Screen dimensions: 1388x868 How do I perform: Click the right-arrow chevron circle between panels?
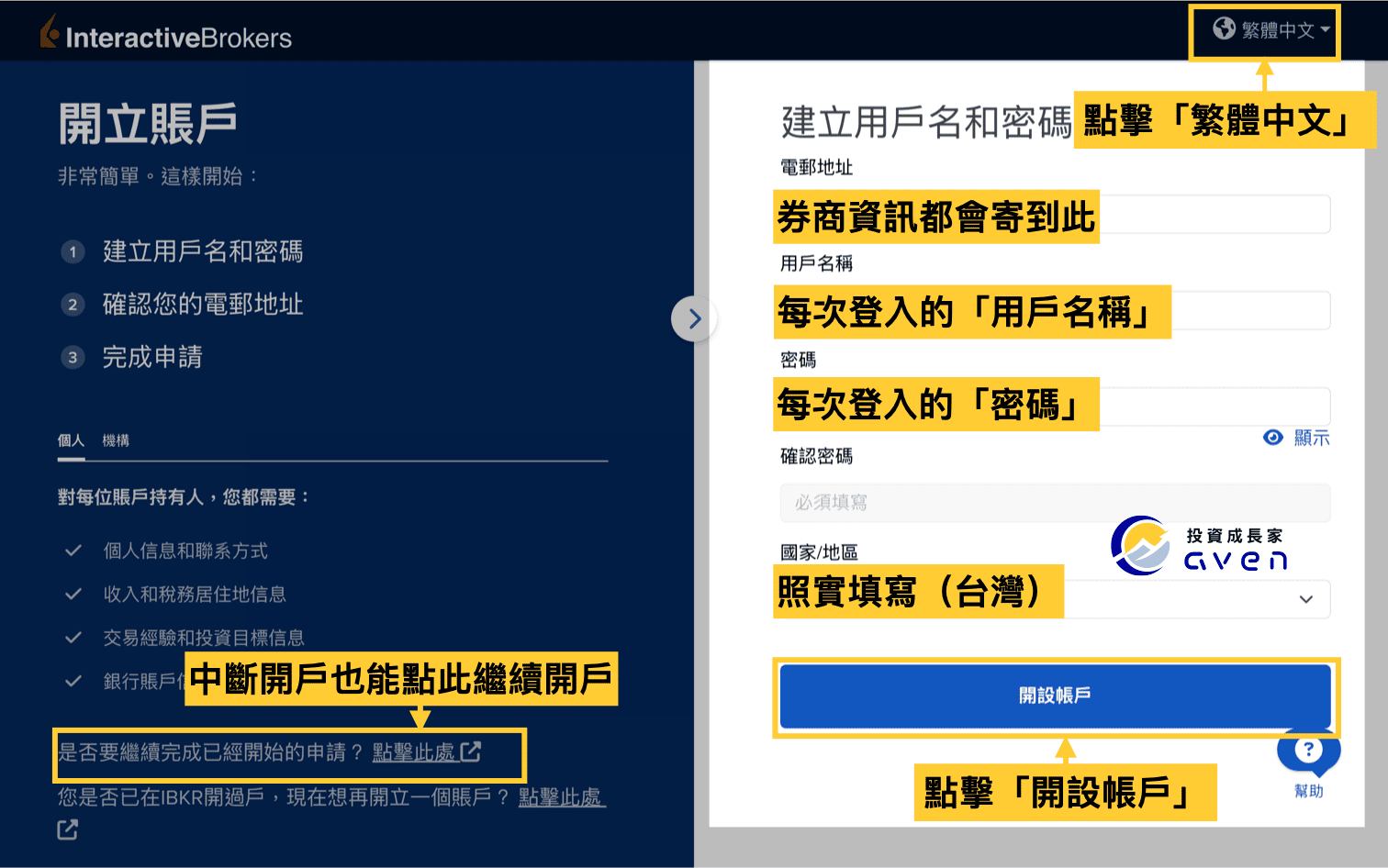(x=695, y=318)
